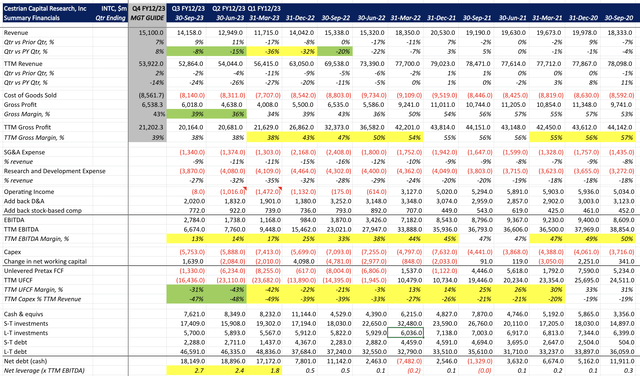
Task: Select gross profit value 6,538.3
Action: click(x=152, y=105)
